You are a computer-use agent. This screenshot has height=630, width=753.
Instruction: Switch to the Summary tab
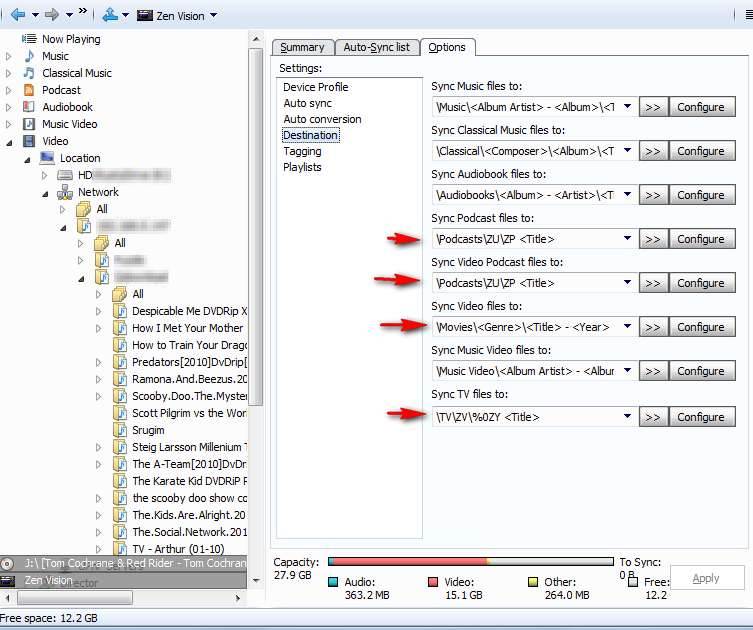pos(301,47)
